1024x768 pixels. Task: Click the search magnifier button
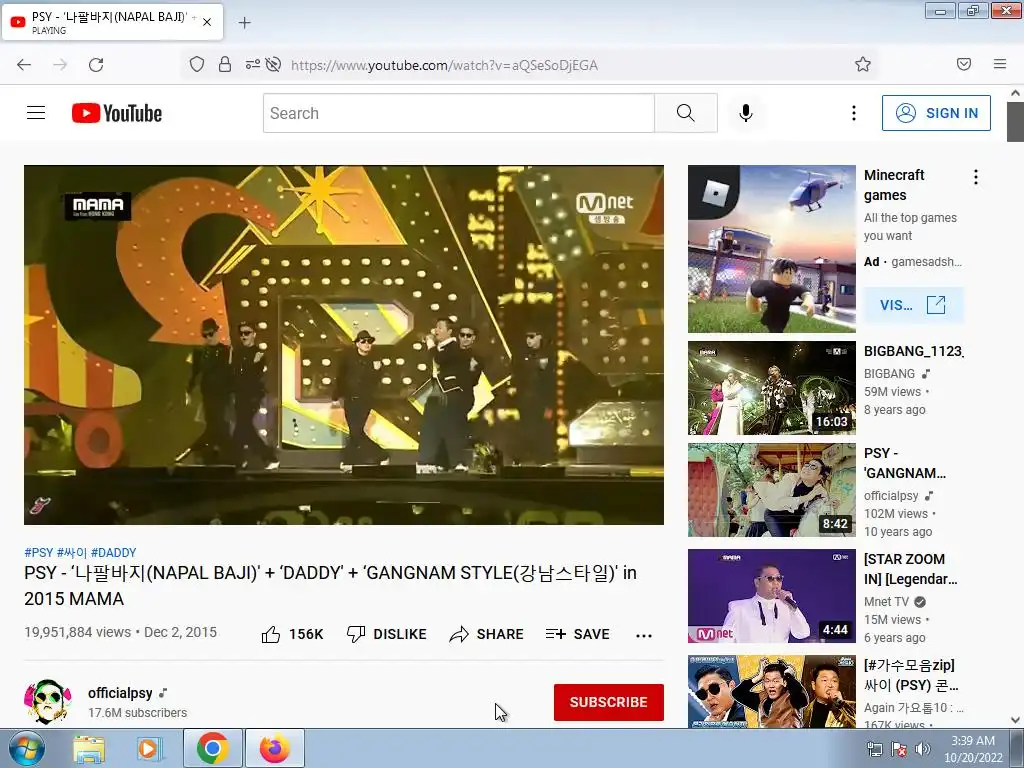click(686, 113)
